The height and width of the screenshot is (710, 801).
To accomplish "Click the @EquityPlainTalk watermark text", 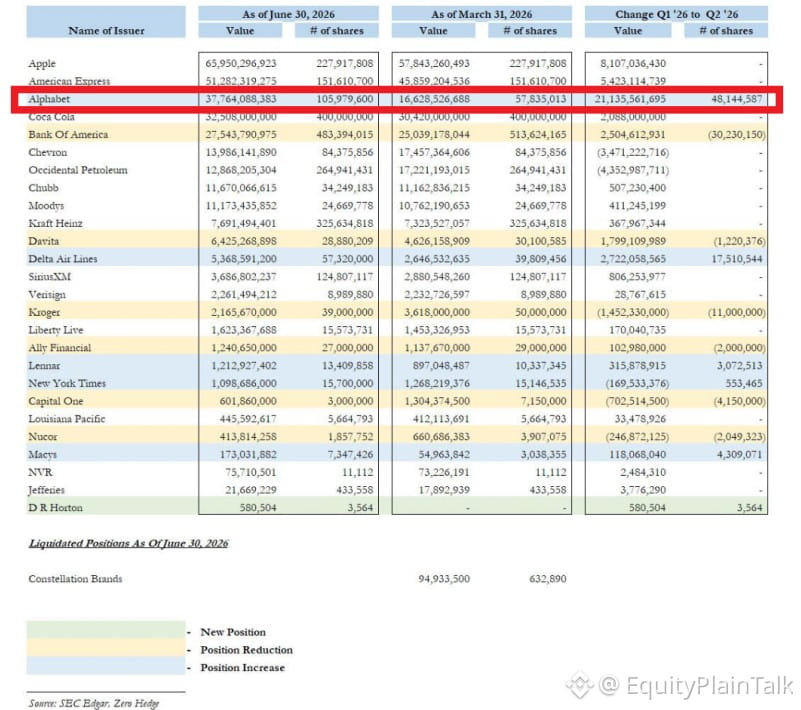I will pyautogui.click(x=696, y=685).
